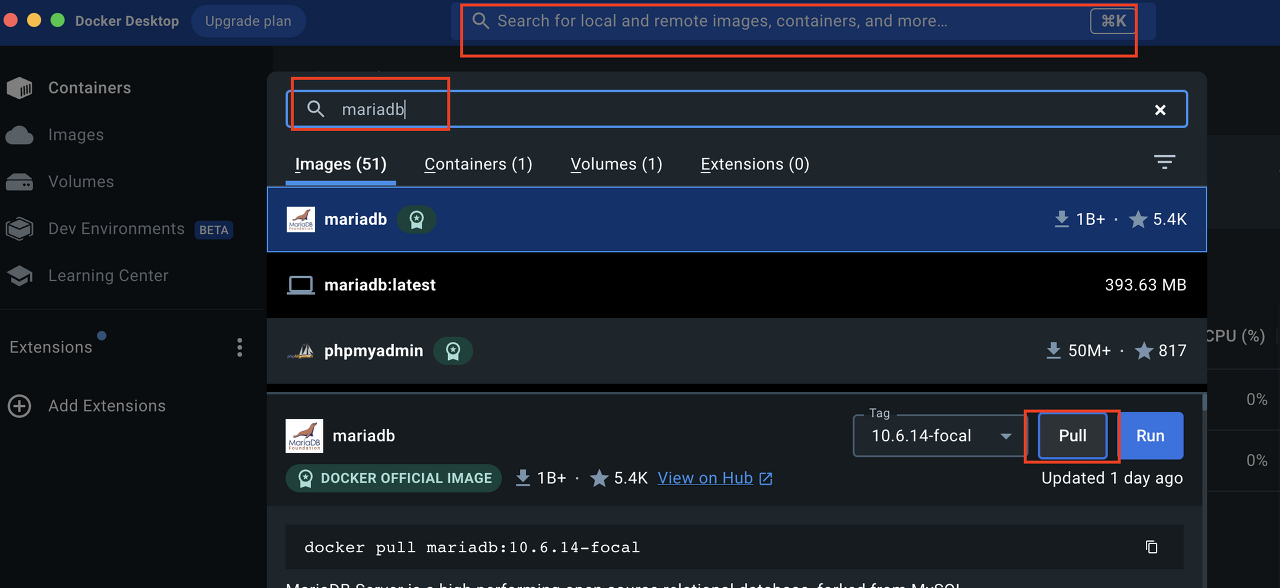Click the Upgrade plan button
Screen dimensions: 1280x588
click(248, 21)
